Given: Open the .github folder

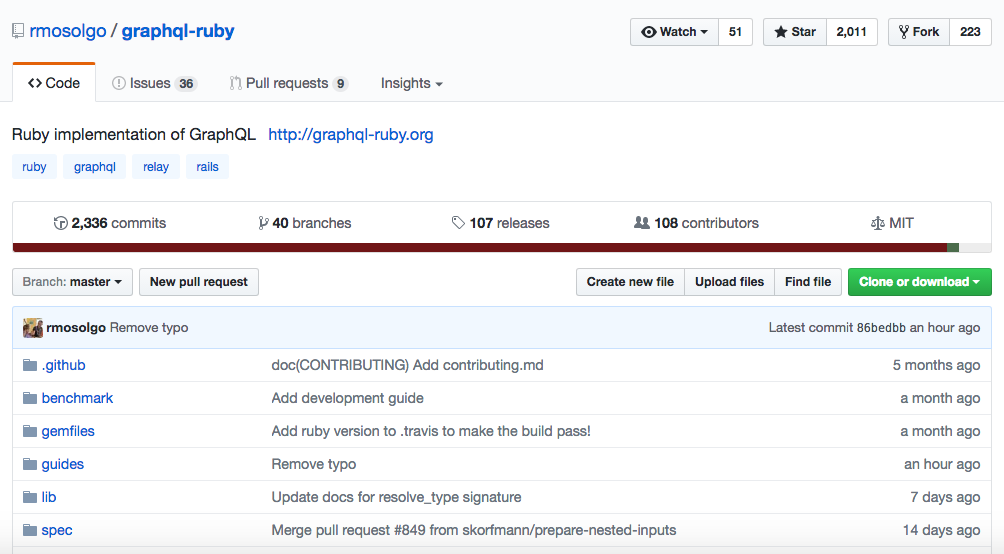Looking at the screenshot, I should pos(63,365).
